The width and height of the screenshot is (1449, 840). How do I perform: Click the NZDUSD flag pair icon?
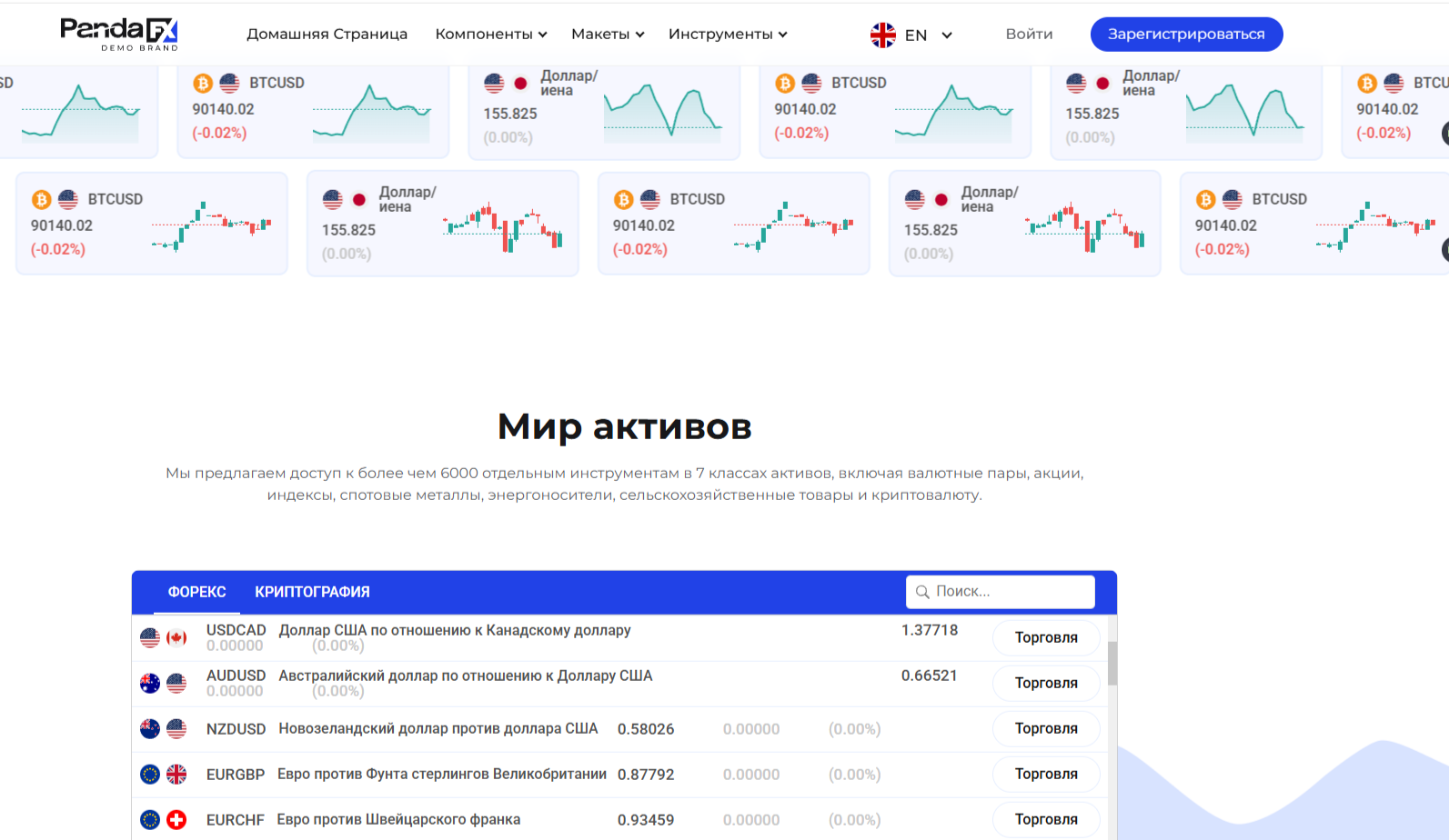pos(164,729)
